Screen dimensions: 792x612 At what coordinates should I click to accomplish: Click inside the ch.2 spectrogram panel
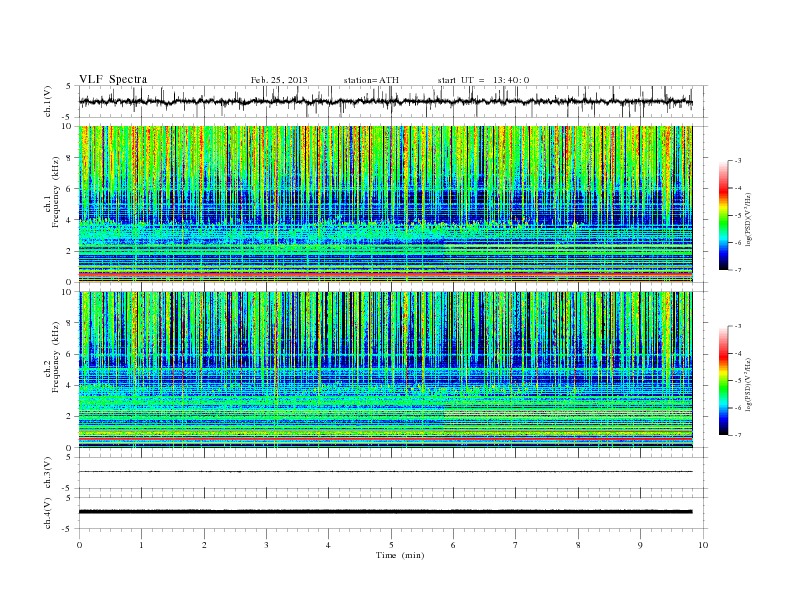[x=385, y=370]
